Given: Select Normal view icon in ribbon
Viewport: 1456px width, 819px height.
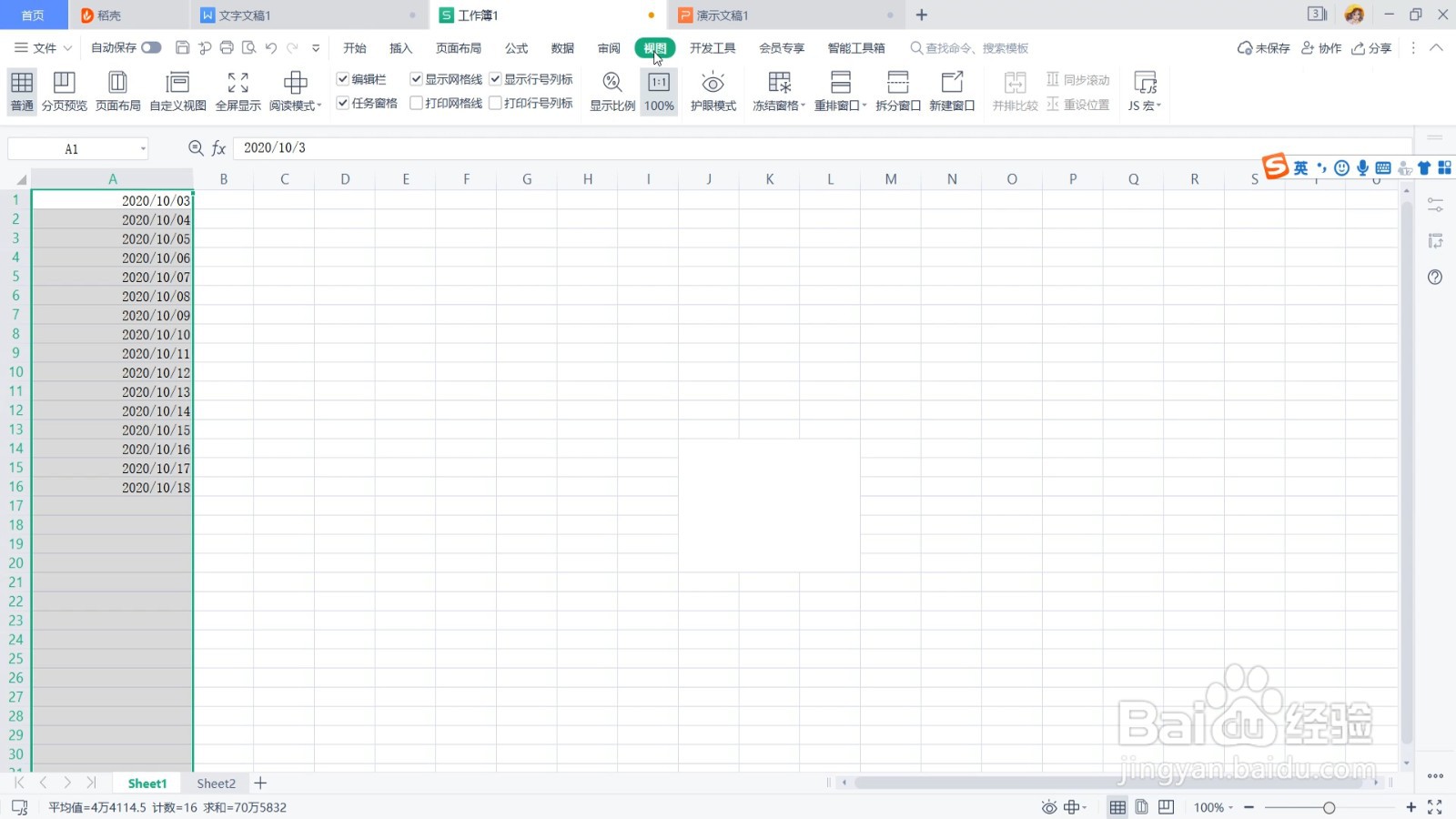Looking at the screenshot, I should (22, 83).
